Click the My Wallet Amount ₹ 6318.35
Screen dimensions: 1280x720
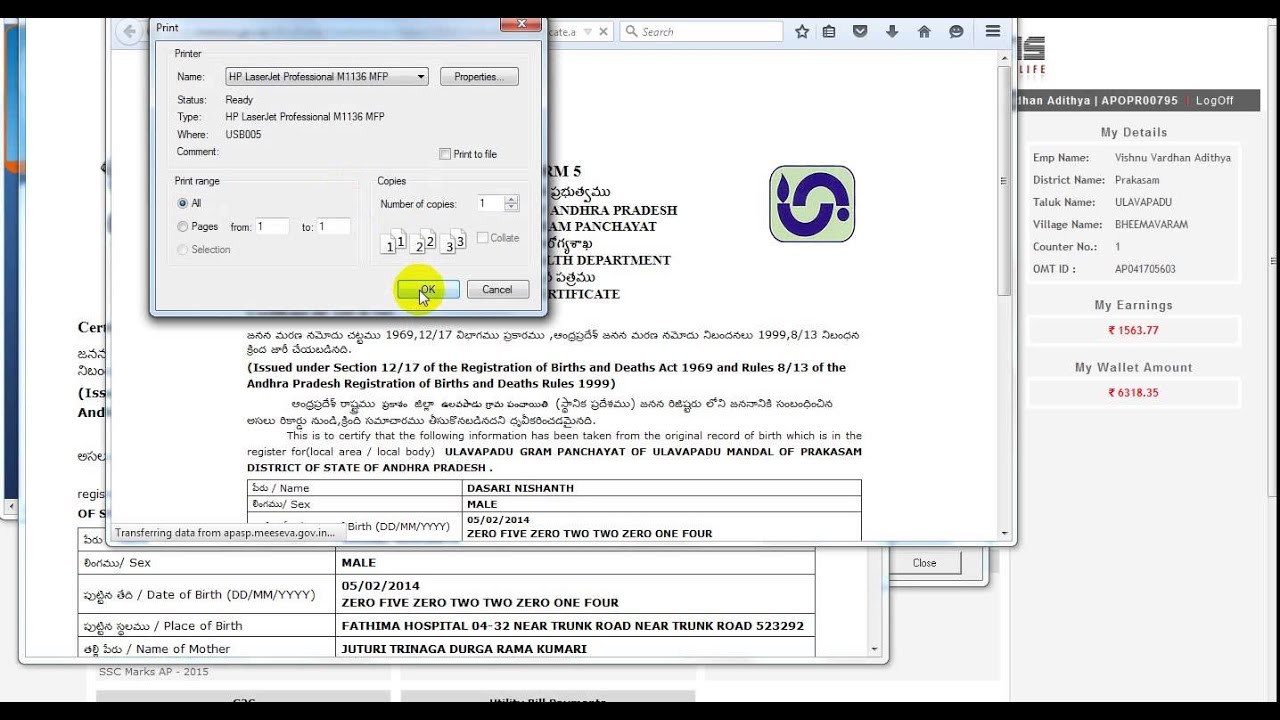pos(1133,393)
